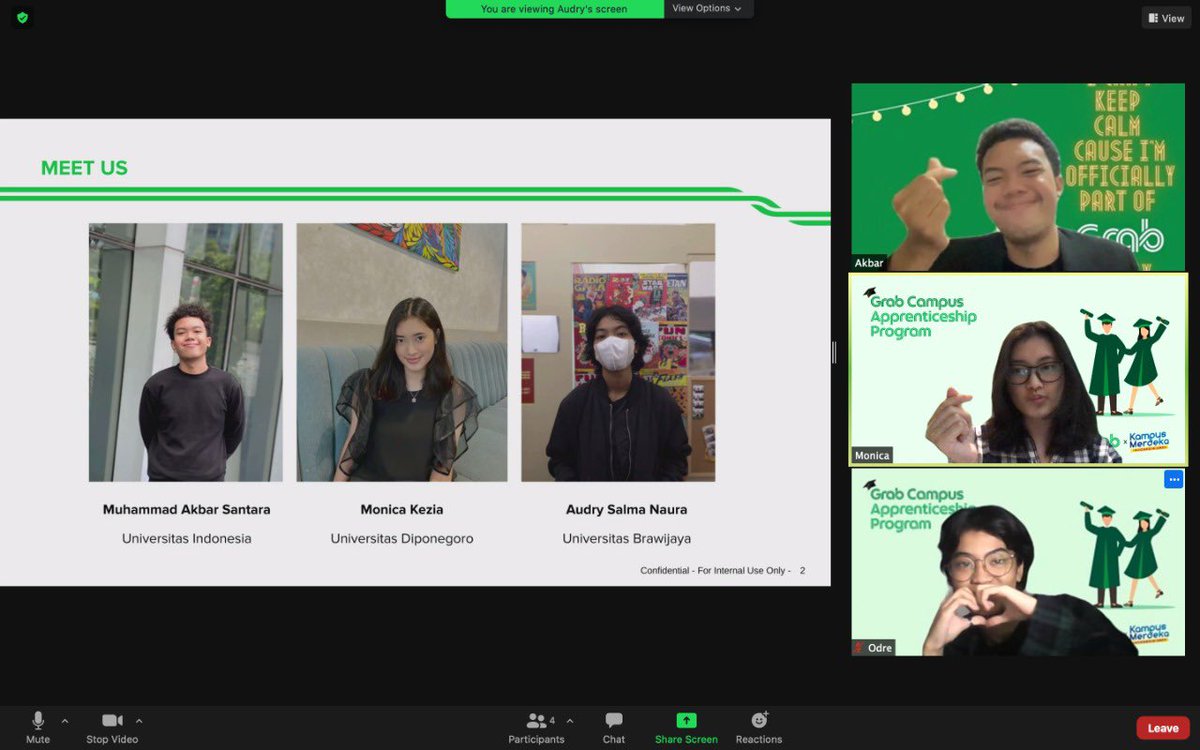Image resolution: width=1200 pixels, height=750 pixels.
Task: Expand participants options arrow
Action: pos(570,721)
